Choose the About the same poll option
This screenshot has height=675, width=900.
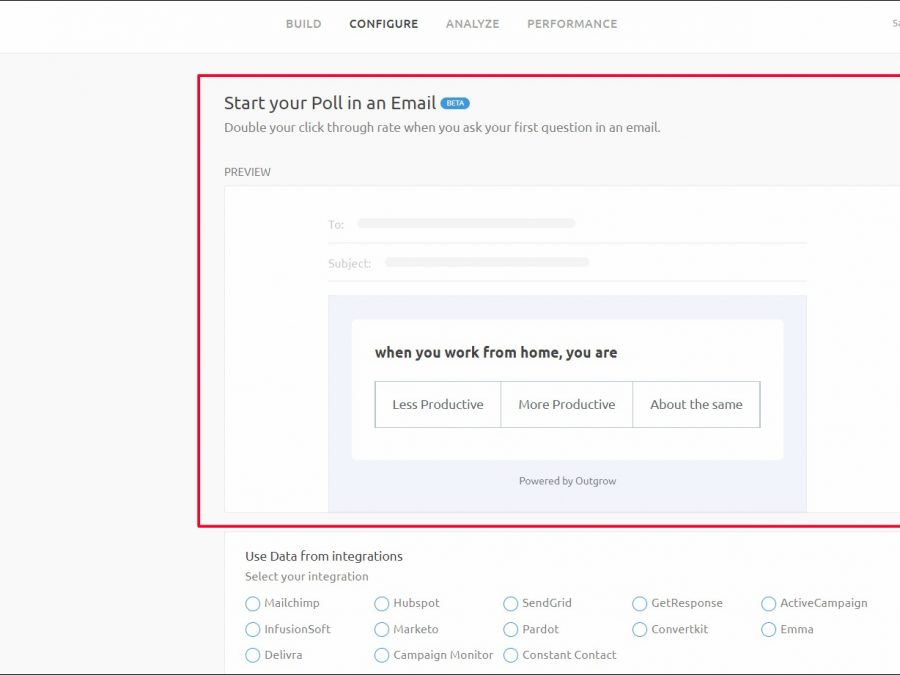[x=696, y=404]
